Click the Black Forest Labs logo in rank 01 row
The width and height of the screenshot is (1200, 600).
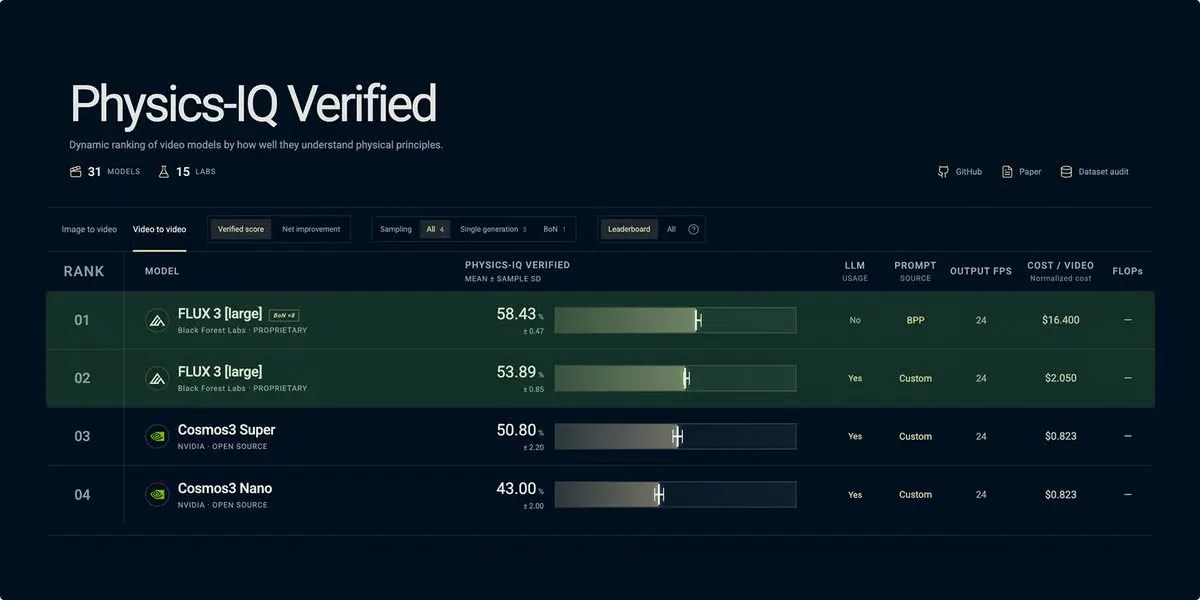pyautogui.click(x=157, y=320)
